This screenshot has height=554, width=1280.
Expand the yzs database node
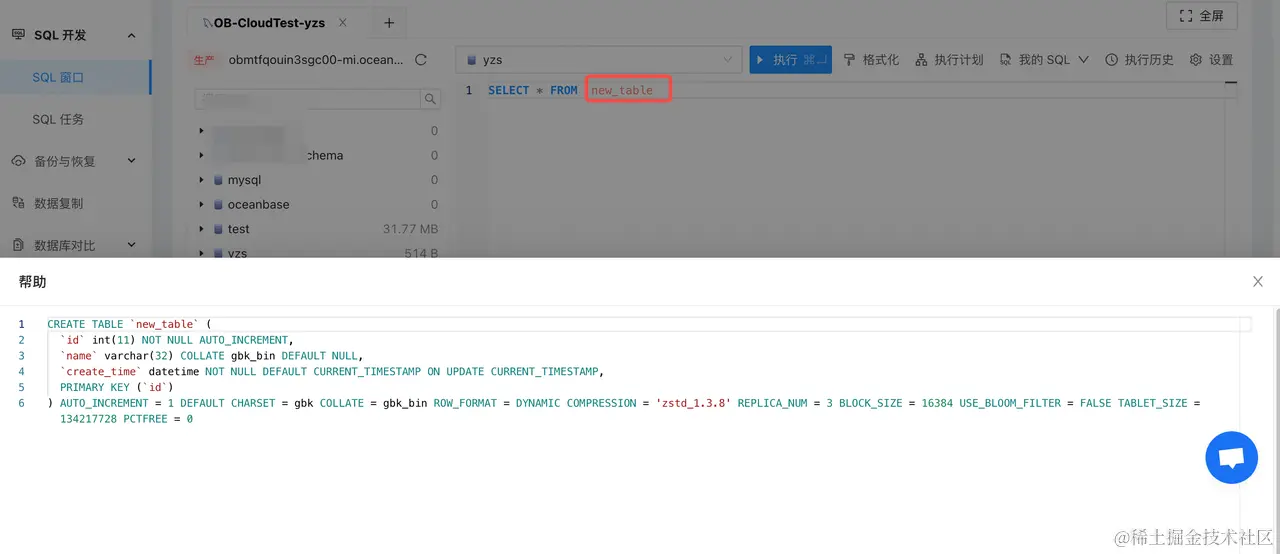(201, 253)
